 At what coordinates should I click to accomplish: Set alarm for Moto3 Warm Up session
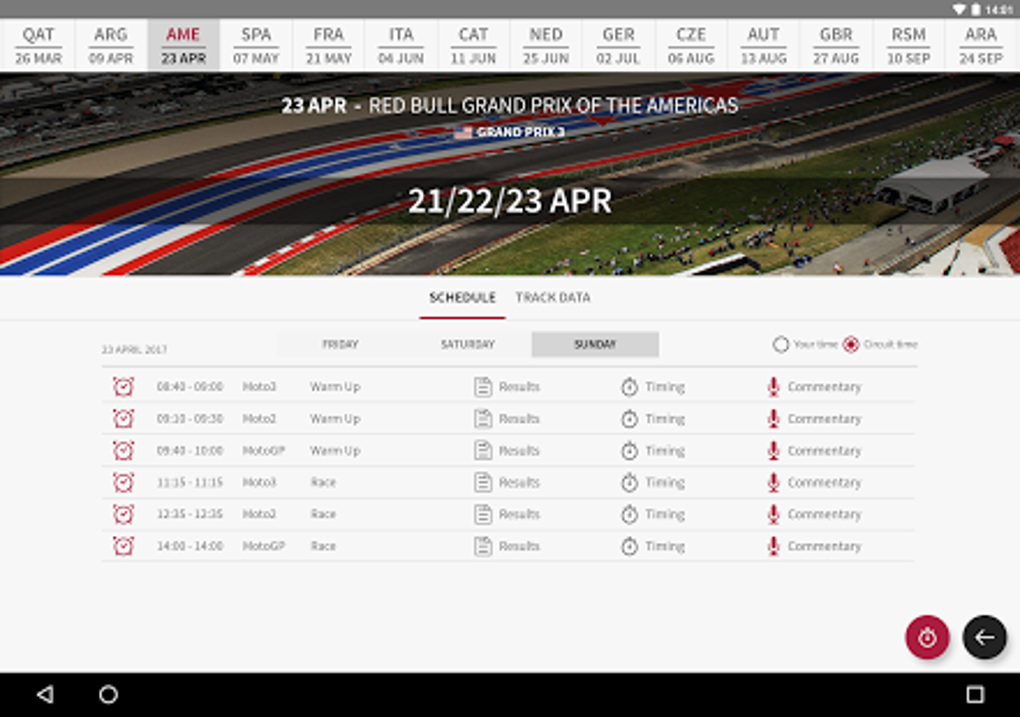[123, 386]
